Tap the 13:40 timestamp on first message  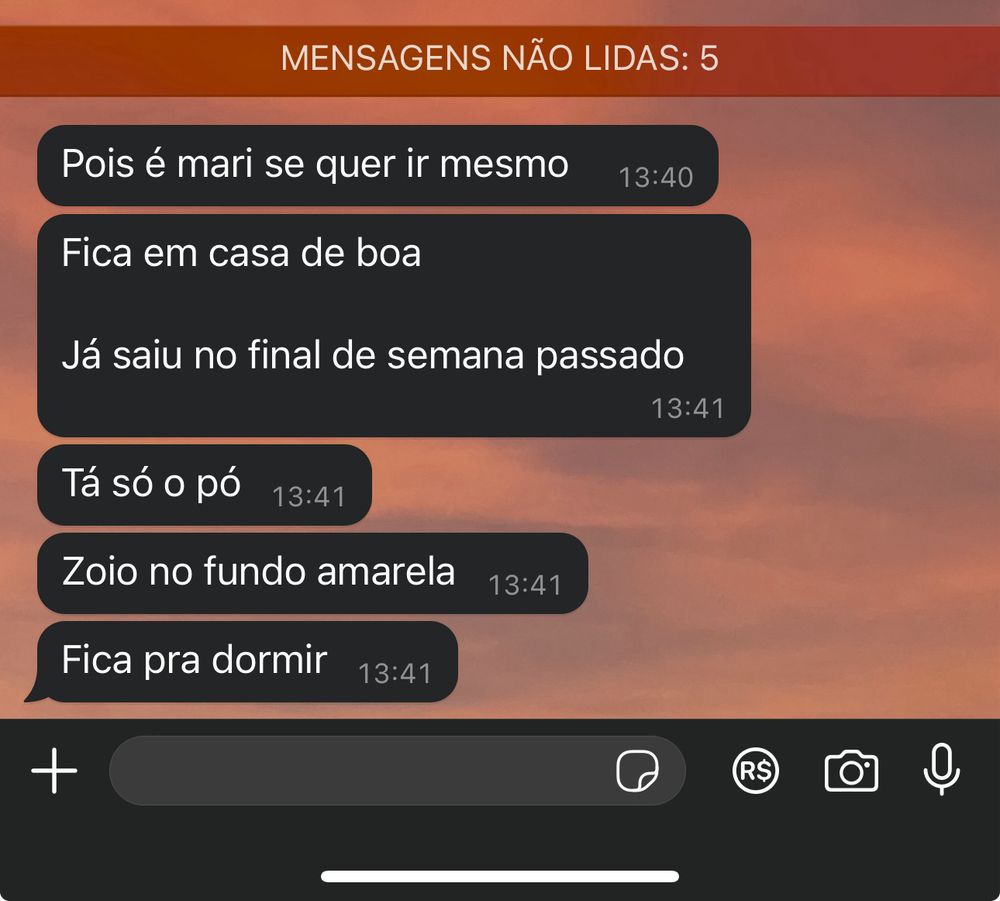(656, 177)
